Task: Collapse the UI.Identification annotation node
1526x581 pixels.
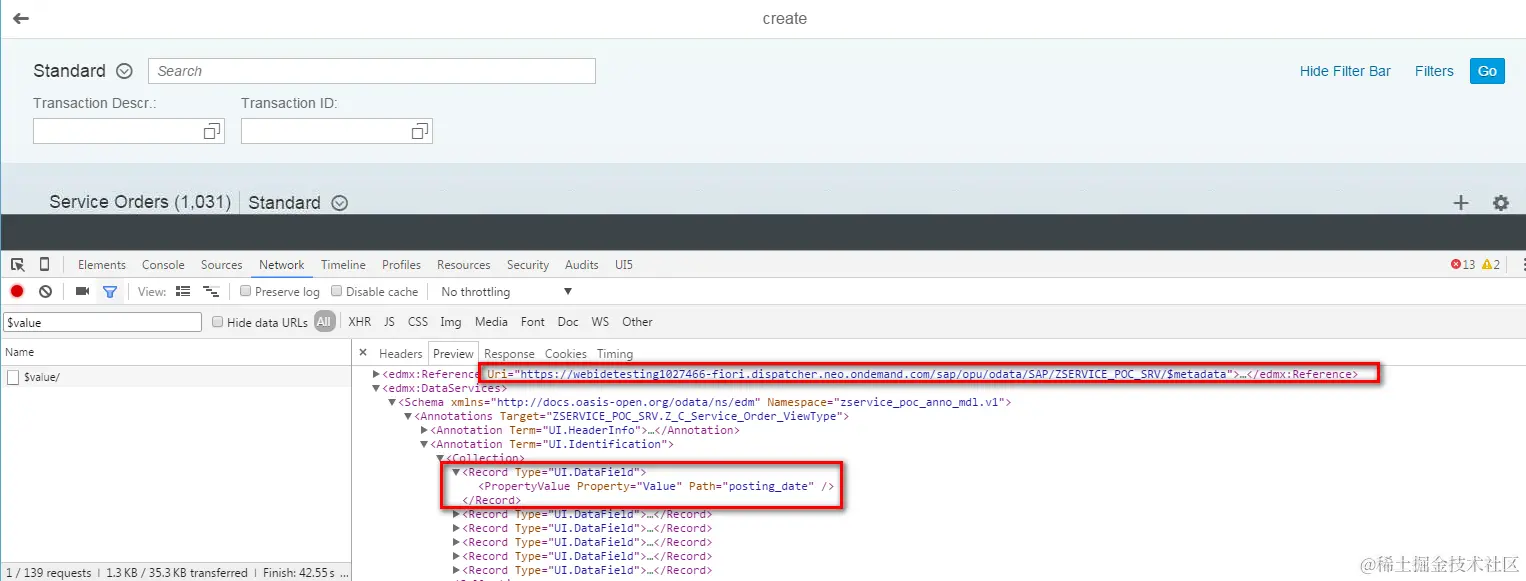Action: (424, 444)
